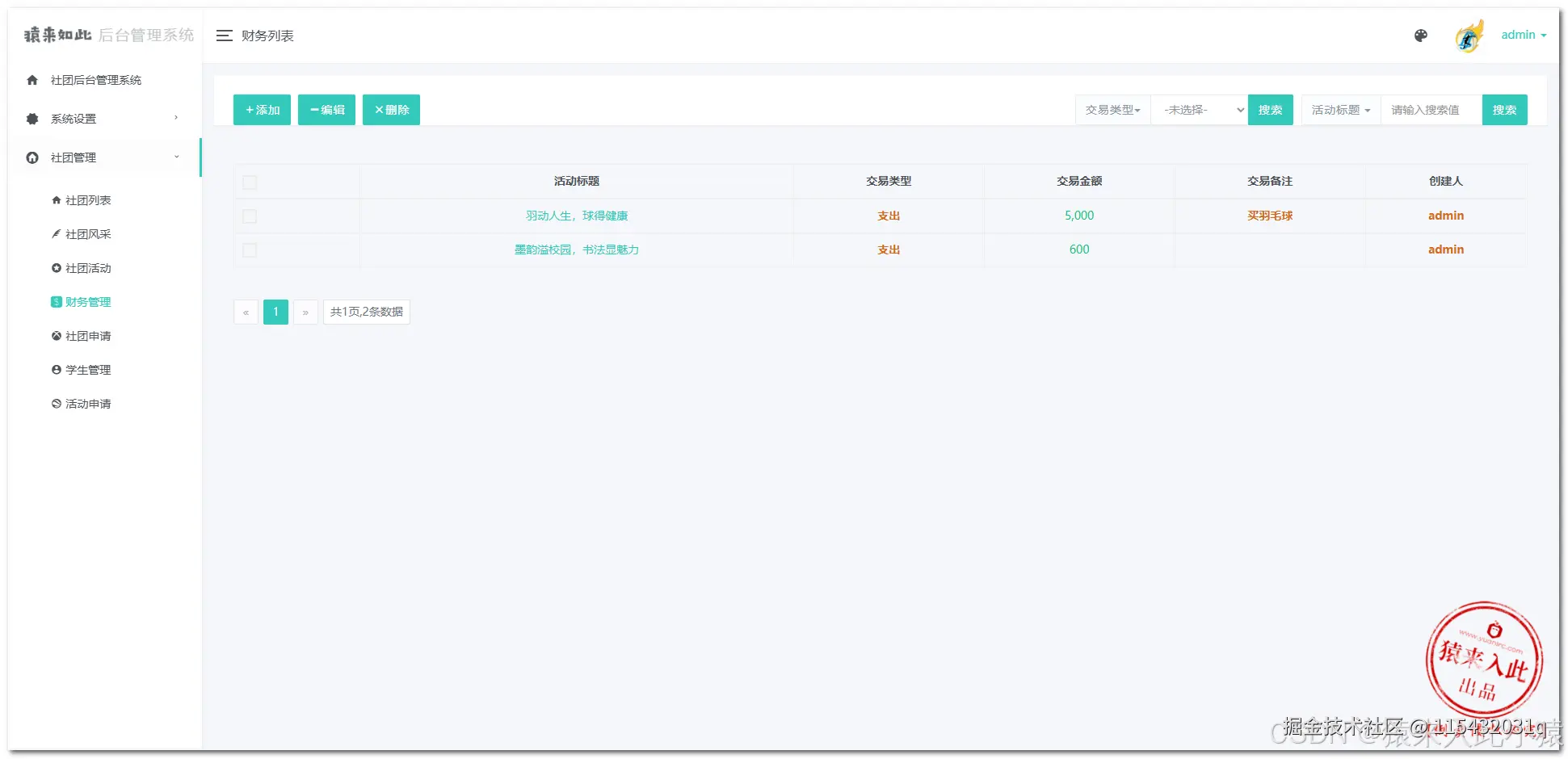Image resolution: width=1568 pixels, height=759 pixels.
Task: Click the admin user avatar
Action: (1469, 36)
